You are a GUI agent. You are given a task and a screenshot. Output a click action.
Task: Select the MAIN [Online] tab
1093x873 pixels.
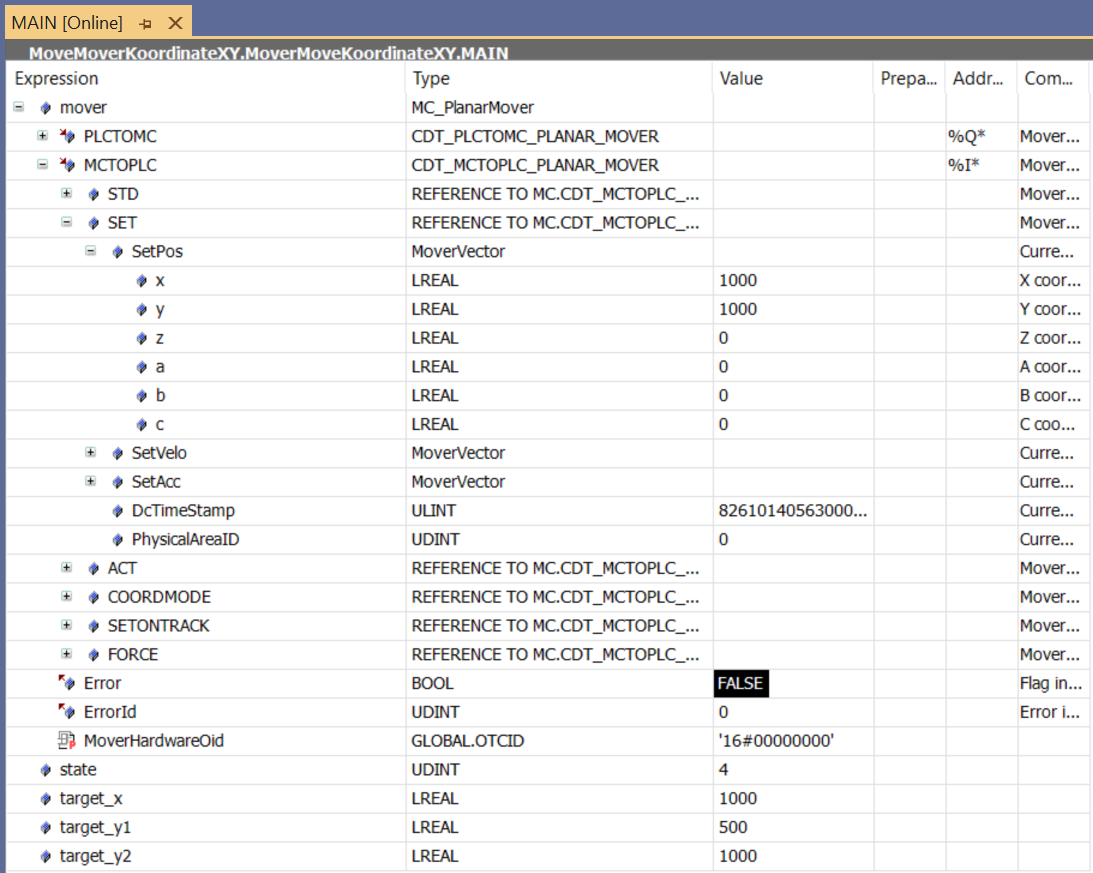pos(70,21)
